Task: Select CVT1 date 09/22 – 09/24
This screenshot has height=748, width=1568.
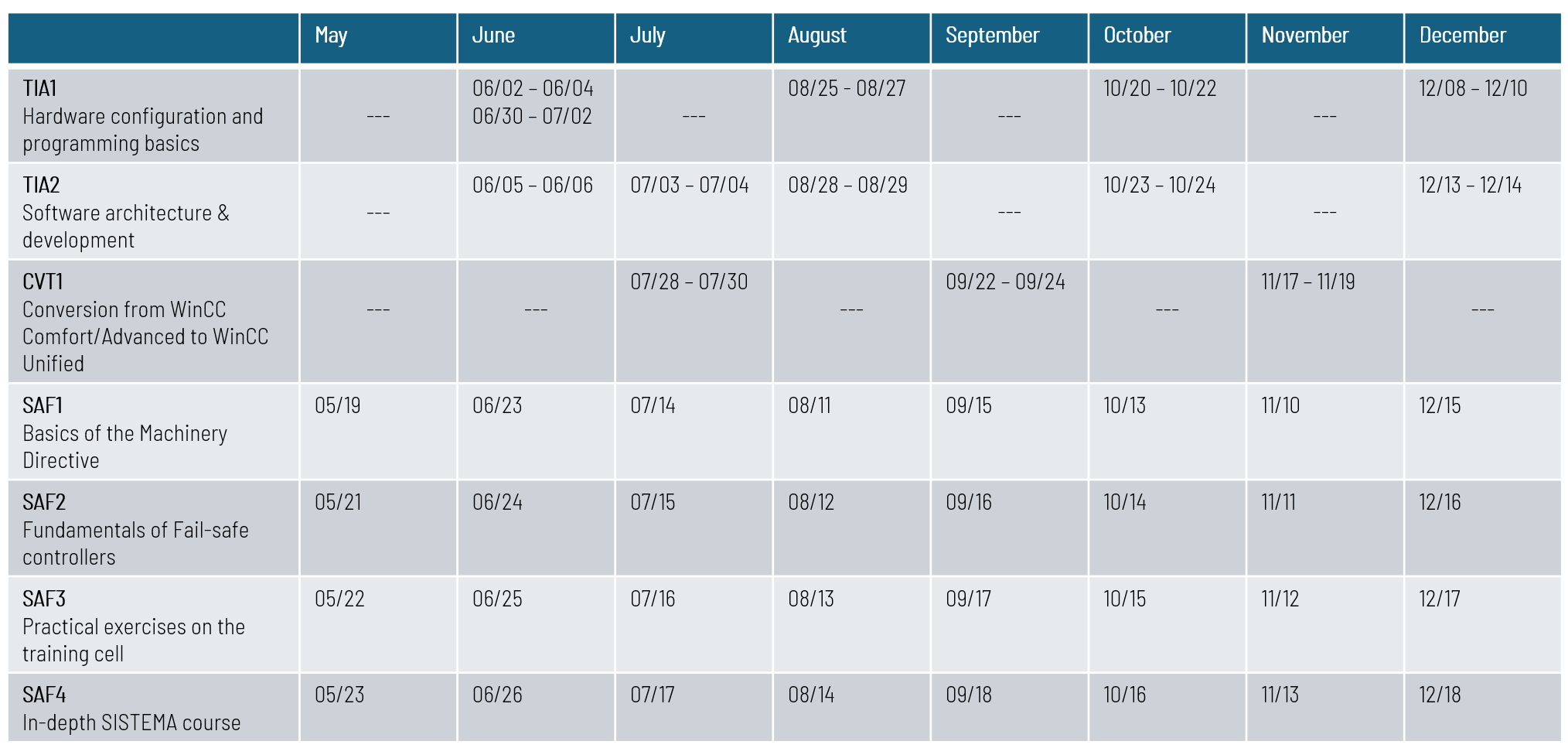Action: point(1005,282)
